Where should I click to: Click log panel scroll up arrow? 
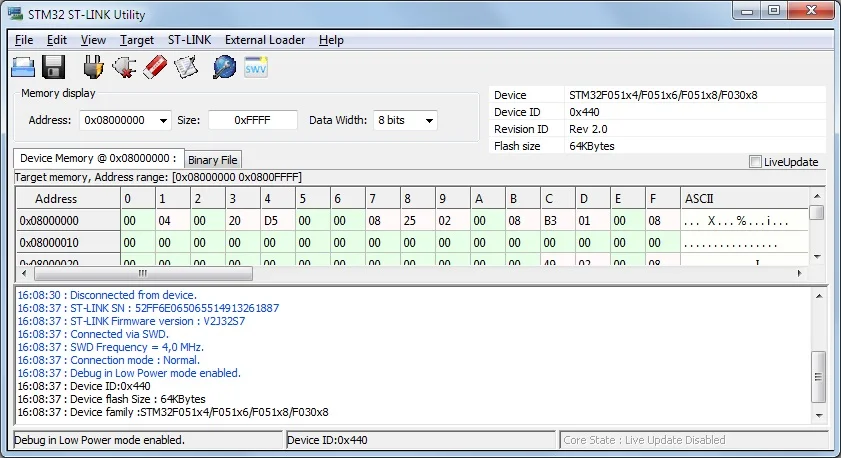[x=819, y=296]
